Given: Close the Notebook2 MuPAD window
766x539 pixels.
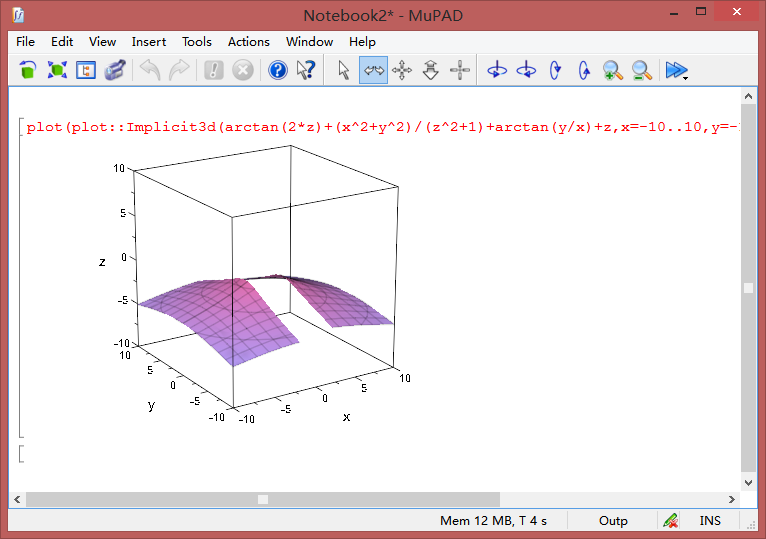Looking at the screenshot, I should coord(737,12).
